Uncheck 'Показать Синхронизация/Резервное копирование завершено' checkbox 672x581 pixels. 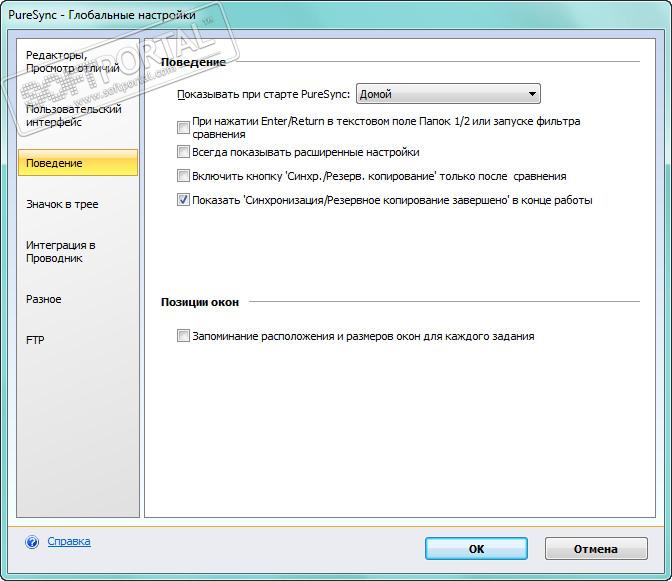tap(183, 200)
